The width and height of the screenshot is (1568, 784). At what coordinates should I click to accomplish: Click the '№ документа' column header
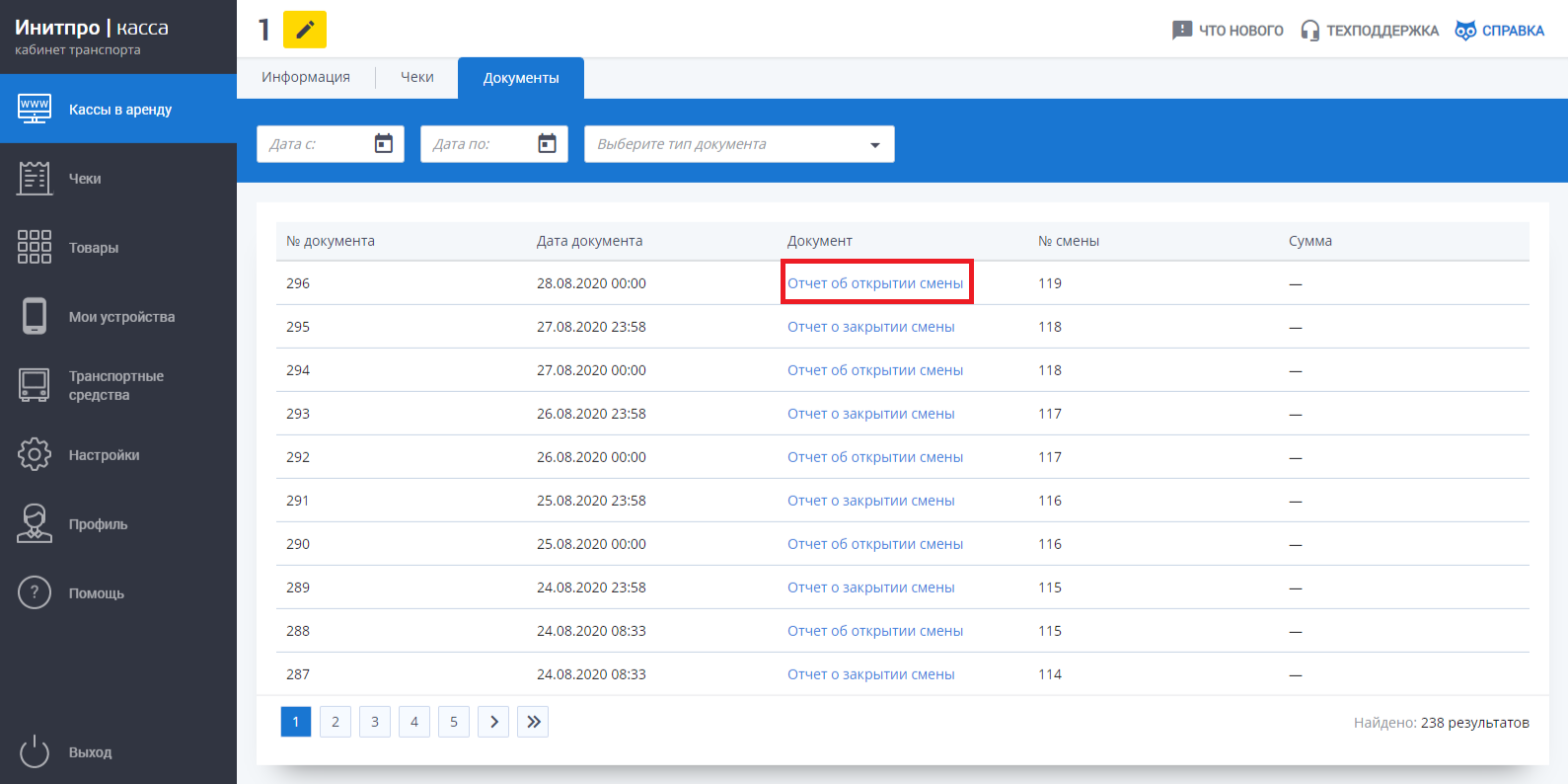click(331, 241)
